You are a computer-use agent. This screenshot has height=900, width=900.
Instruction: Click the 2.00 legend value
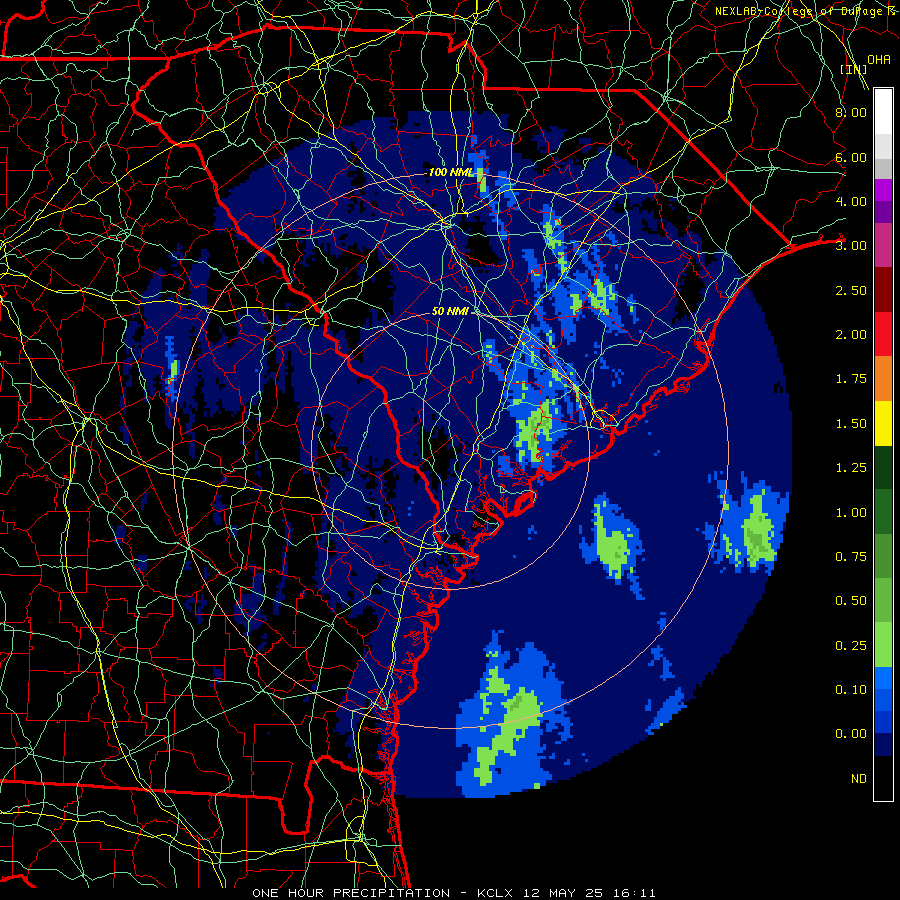851,335
